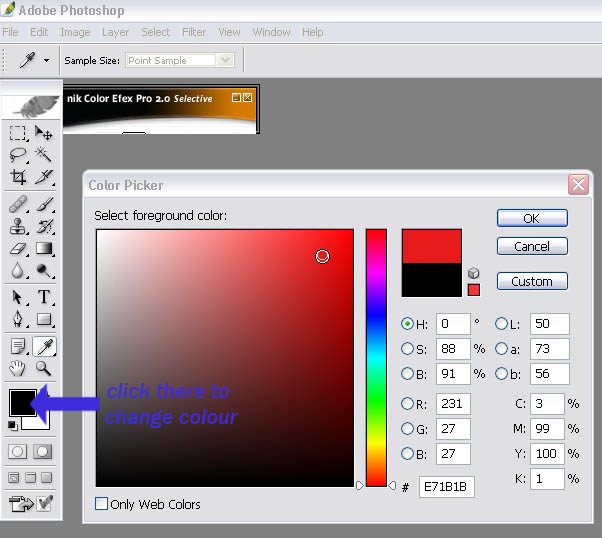
Task: Open the eyedropper tool preset picker arrow
Action: click(46, 60)
